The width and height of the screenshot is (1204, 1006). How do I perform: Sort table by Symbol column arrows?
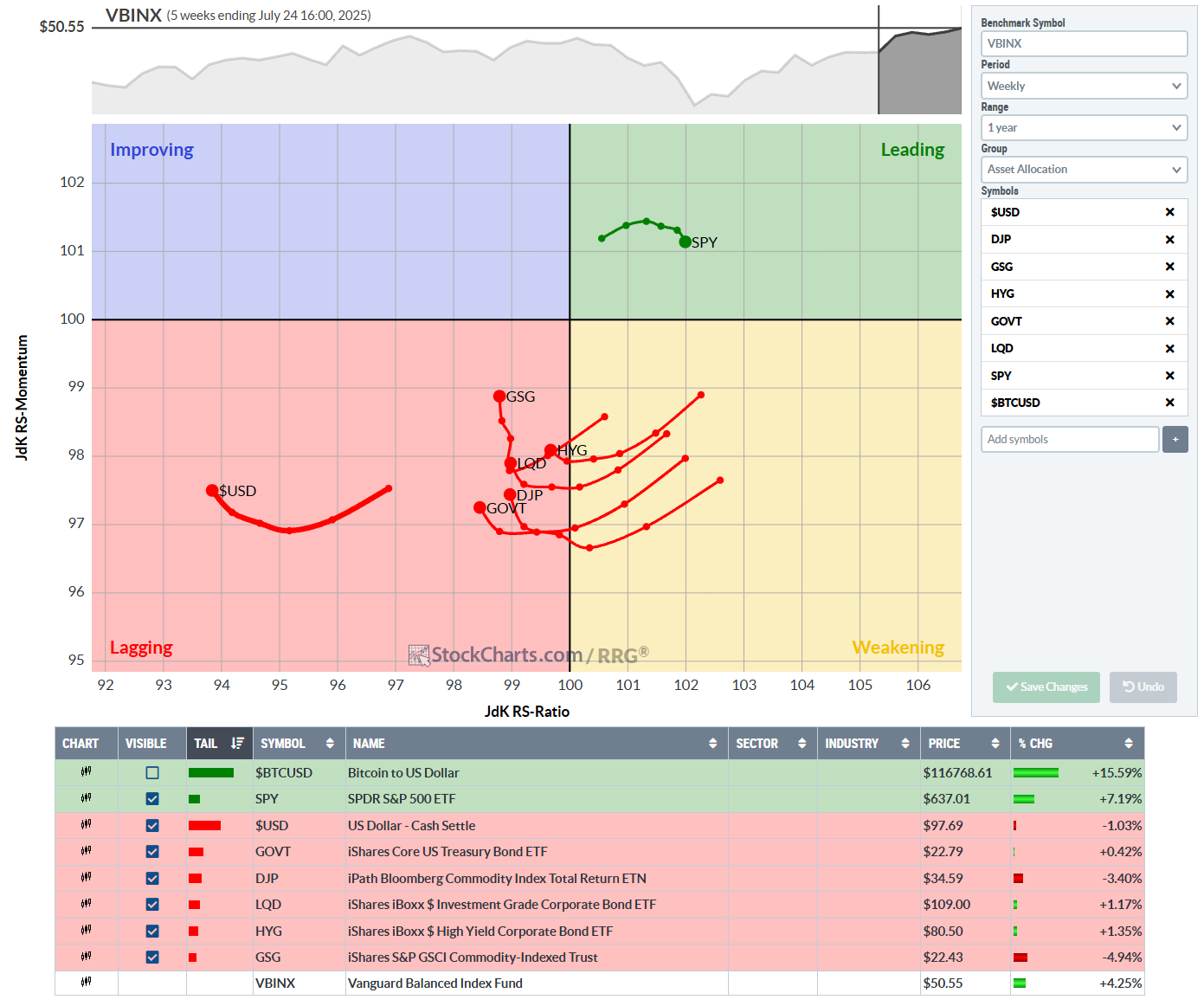(329, 743)
